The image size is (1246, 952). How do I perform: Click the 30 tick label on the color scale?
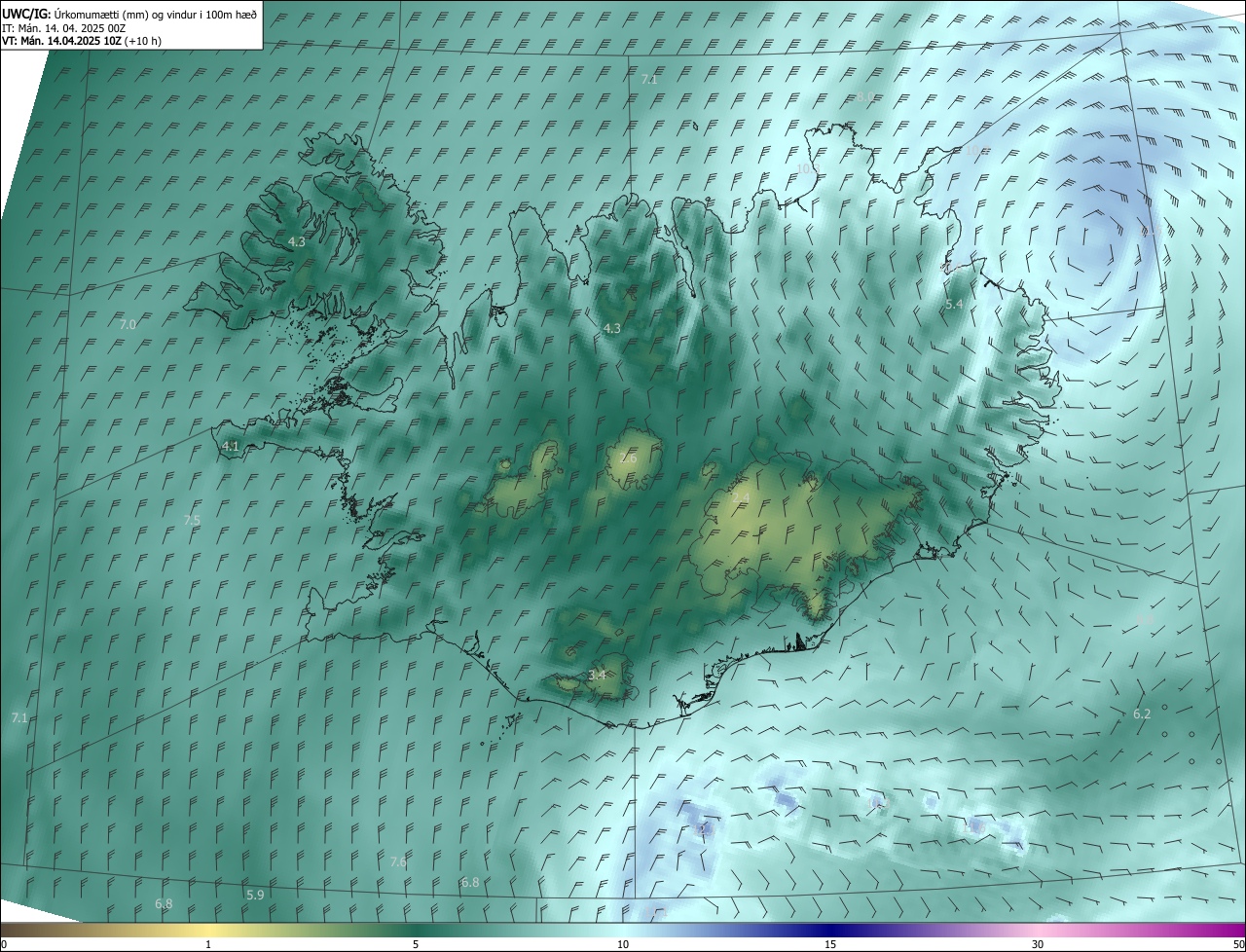(1038, 944)
